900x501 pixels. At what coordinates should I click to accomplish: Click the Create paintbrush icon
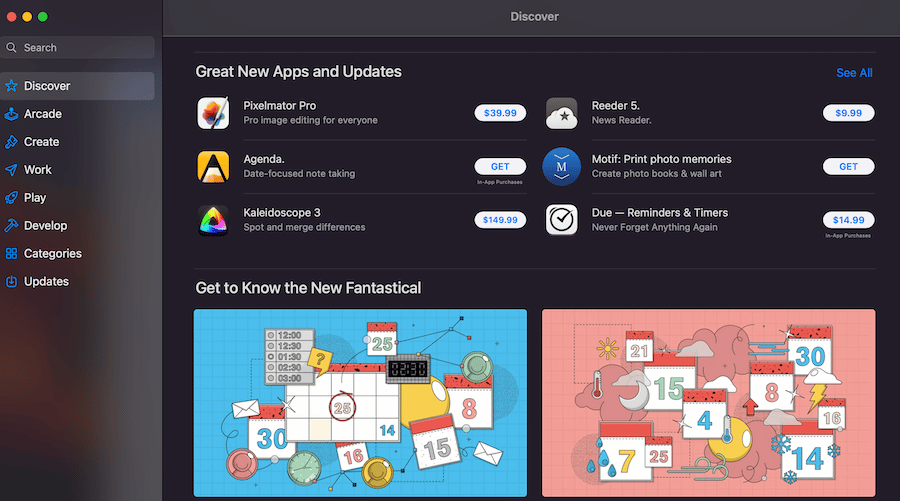pyautogui.click(x=11, y=142)
